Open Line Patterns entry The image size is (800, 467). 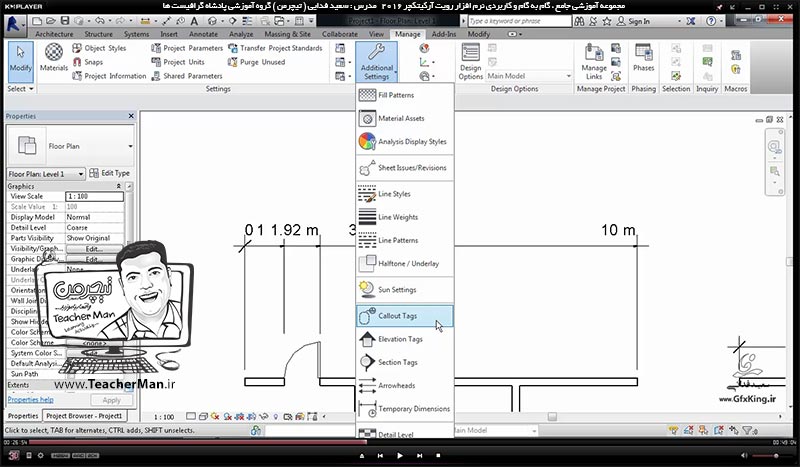[x=405, y=240]
